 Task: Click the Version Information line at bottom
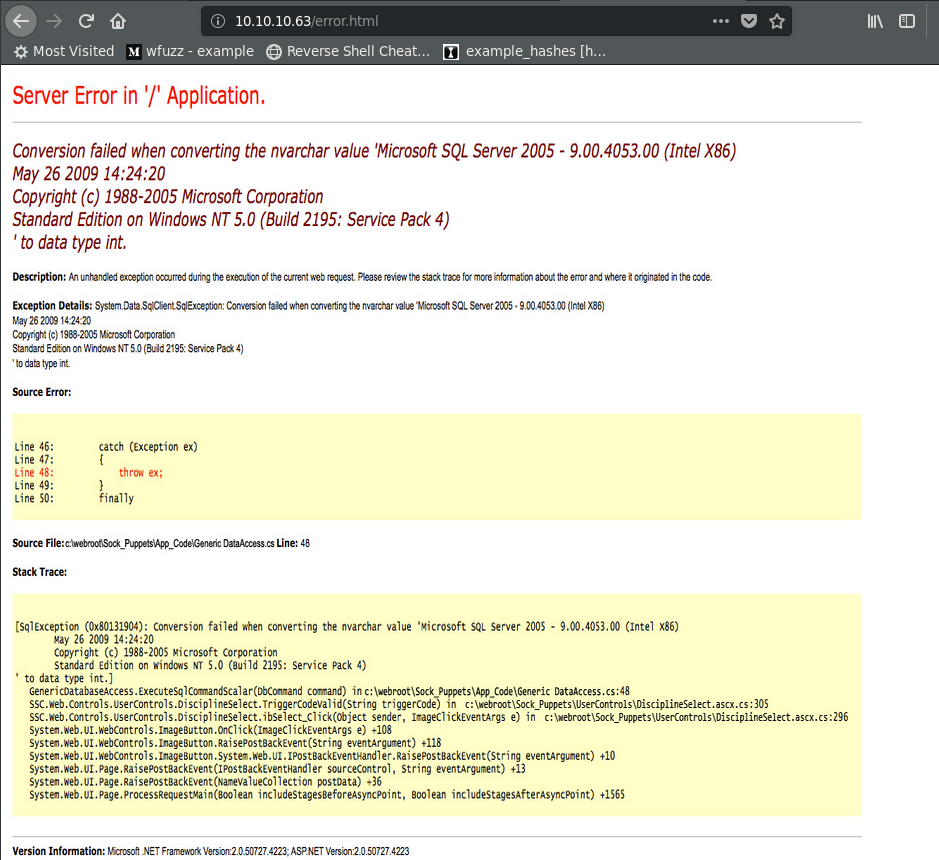pyautogui.click(x=210, y=851)
